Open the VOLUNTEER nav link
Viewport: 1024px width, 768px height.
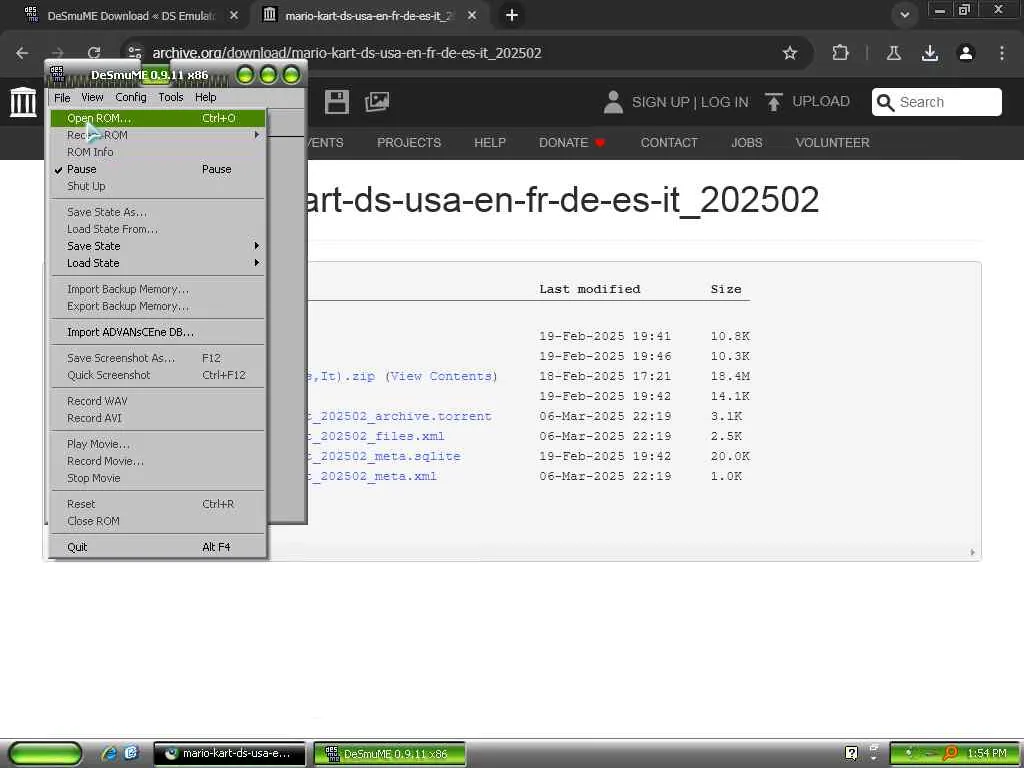click(x=832, y=142)
